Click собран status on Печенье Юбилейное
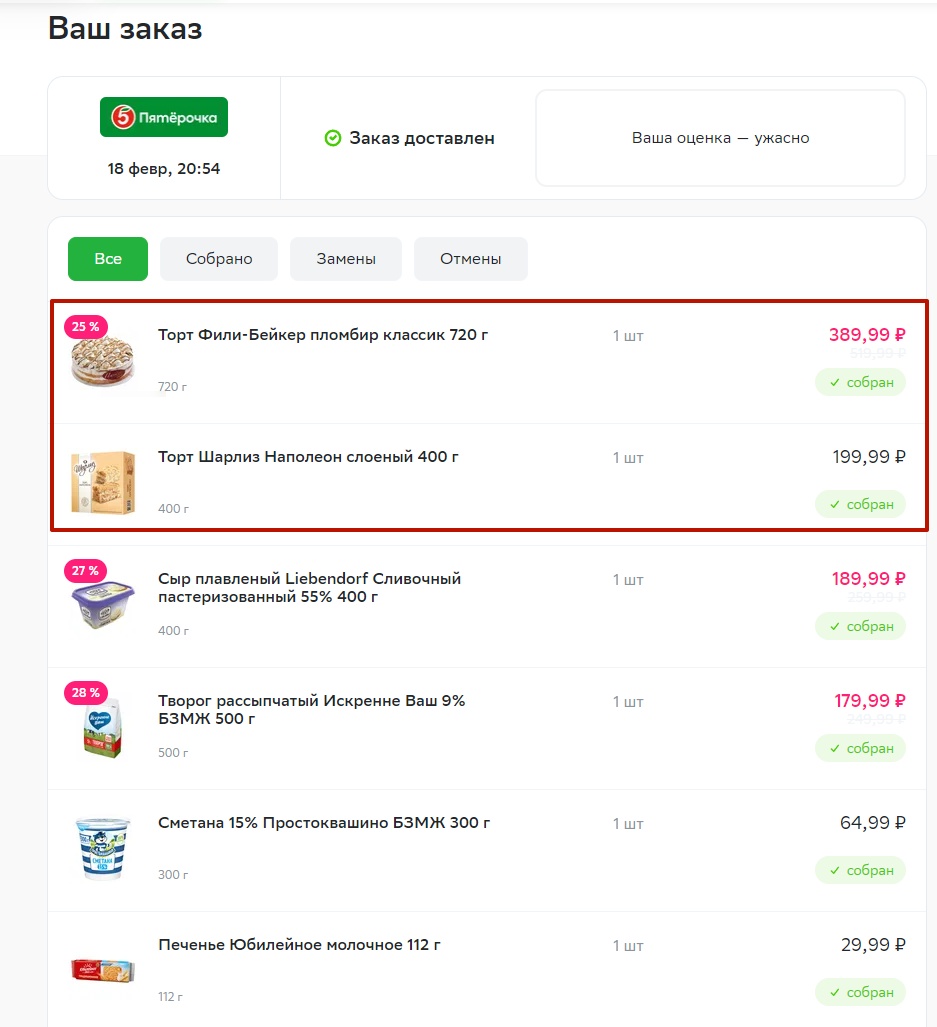Image resolution: width=937 pixels, height=1027 pixels. click(860, 992)
